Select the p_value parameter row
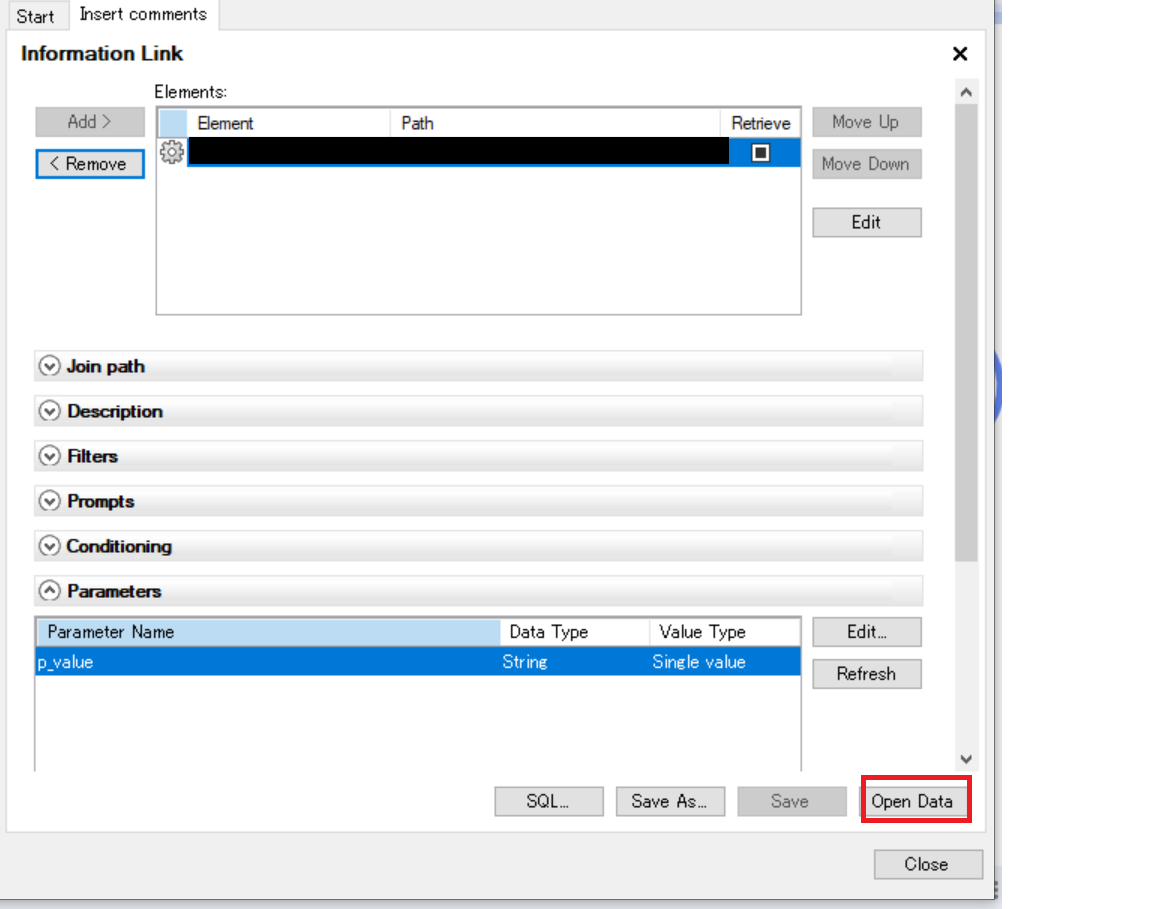This screenshot has width=1152, height=909. (418, 661)
